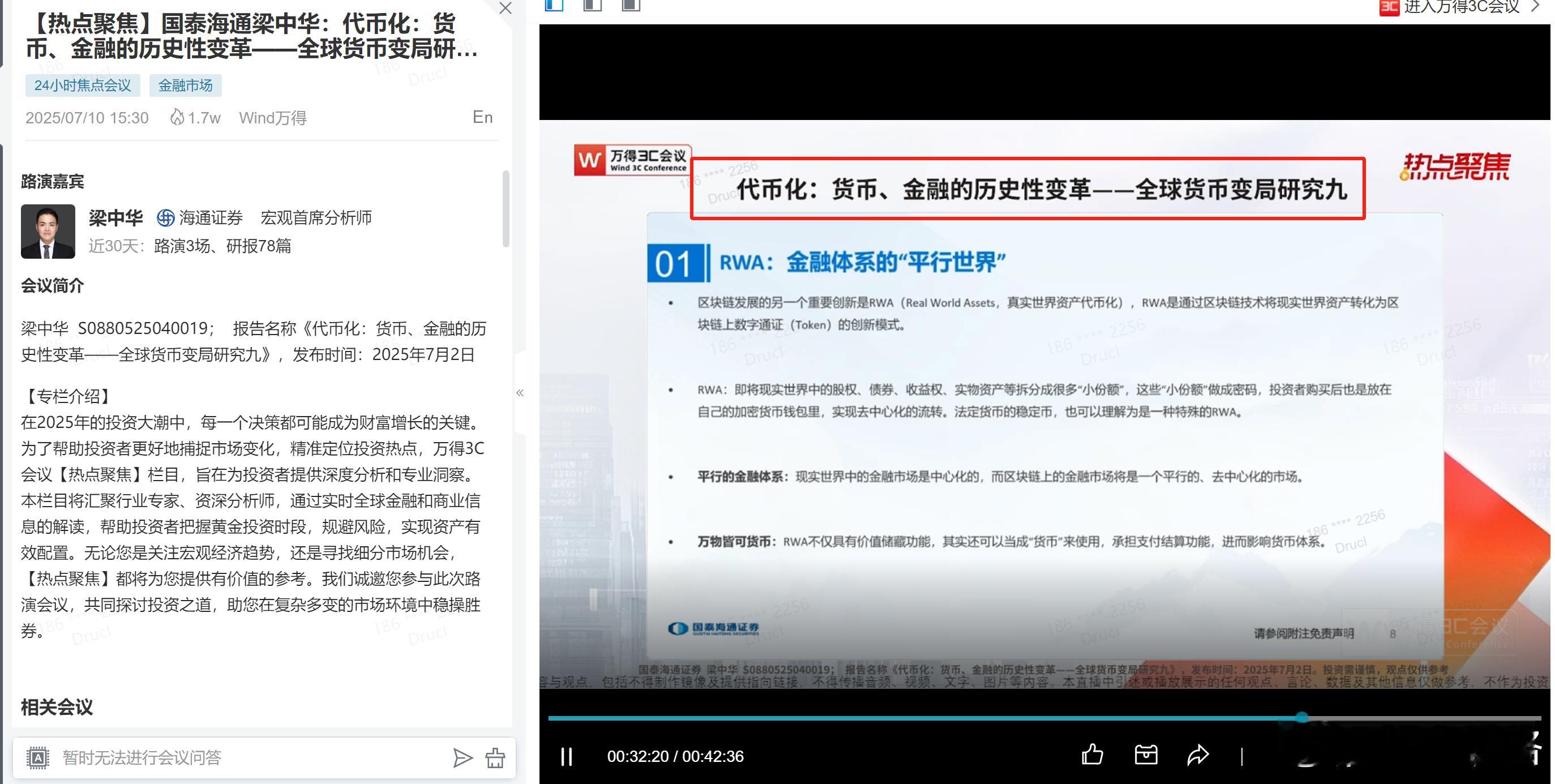The image size is (1555, 784).
Task: Click the 会议简介 section heading
Action: click(53, 286)
